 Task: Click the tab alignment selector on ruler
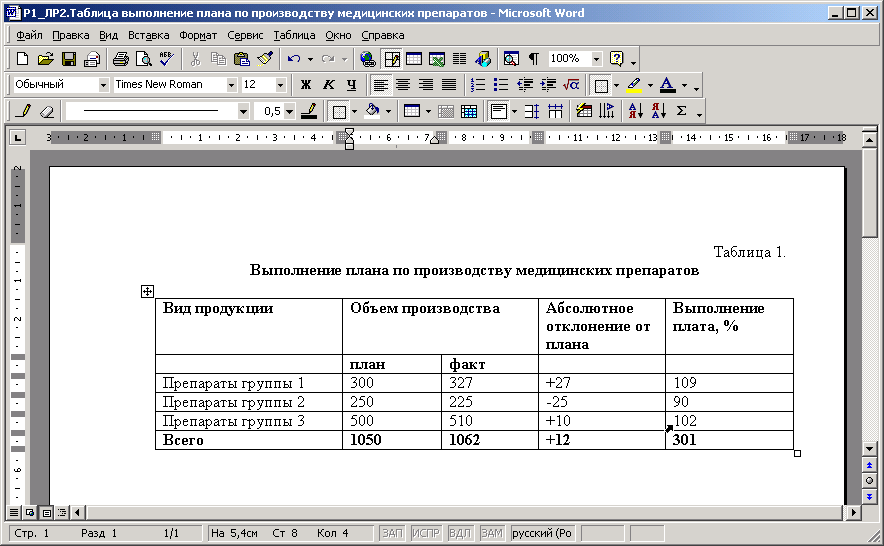pyautogui.click(x=18, y=137)
